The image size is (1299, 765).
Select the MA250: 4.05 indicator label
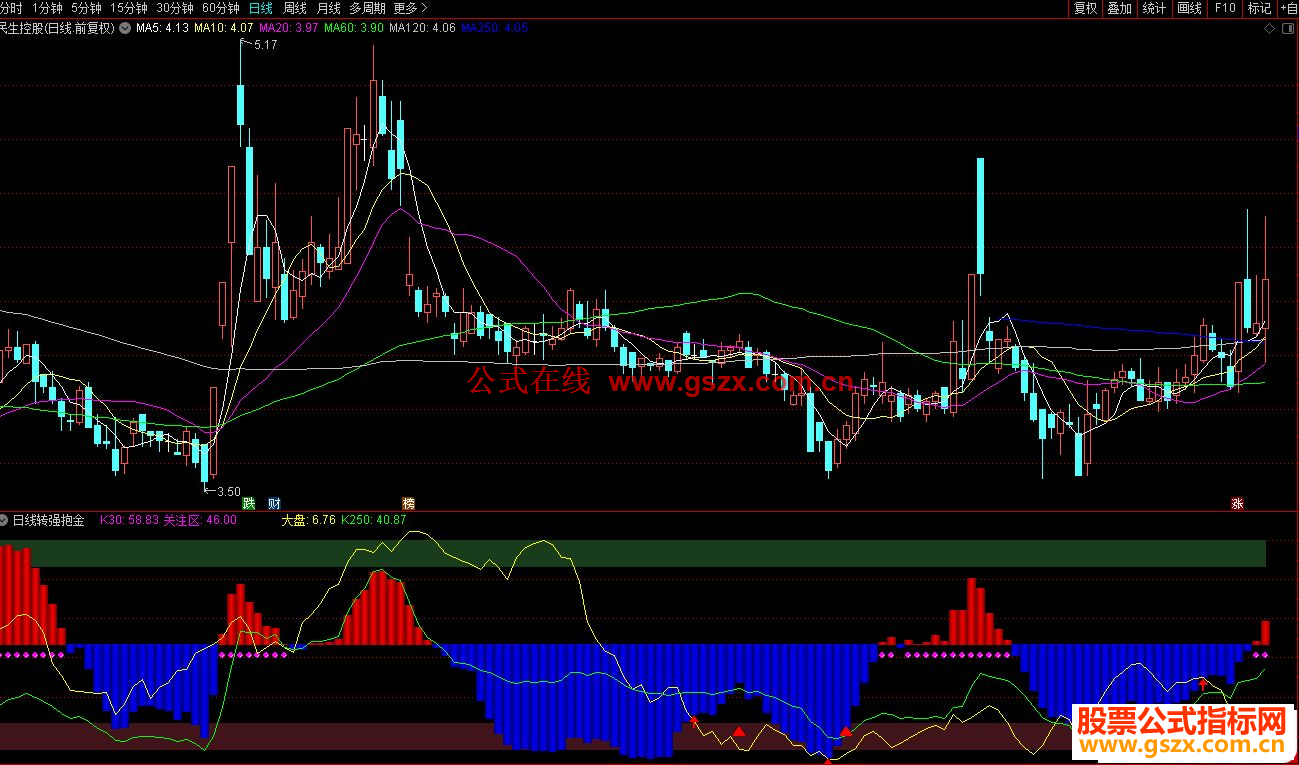coord(494,28)
